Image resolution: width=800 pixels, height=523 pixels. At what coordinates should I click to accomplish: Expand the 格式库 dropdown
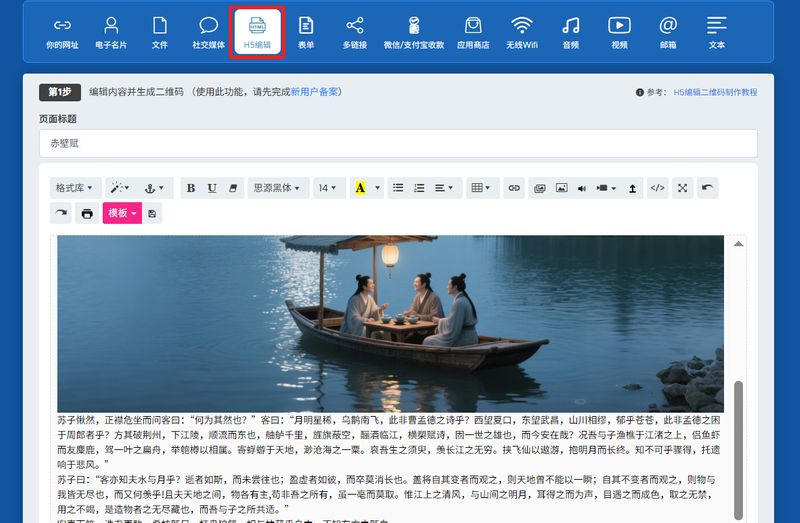coord(75,188)
